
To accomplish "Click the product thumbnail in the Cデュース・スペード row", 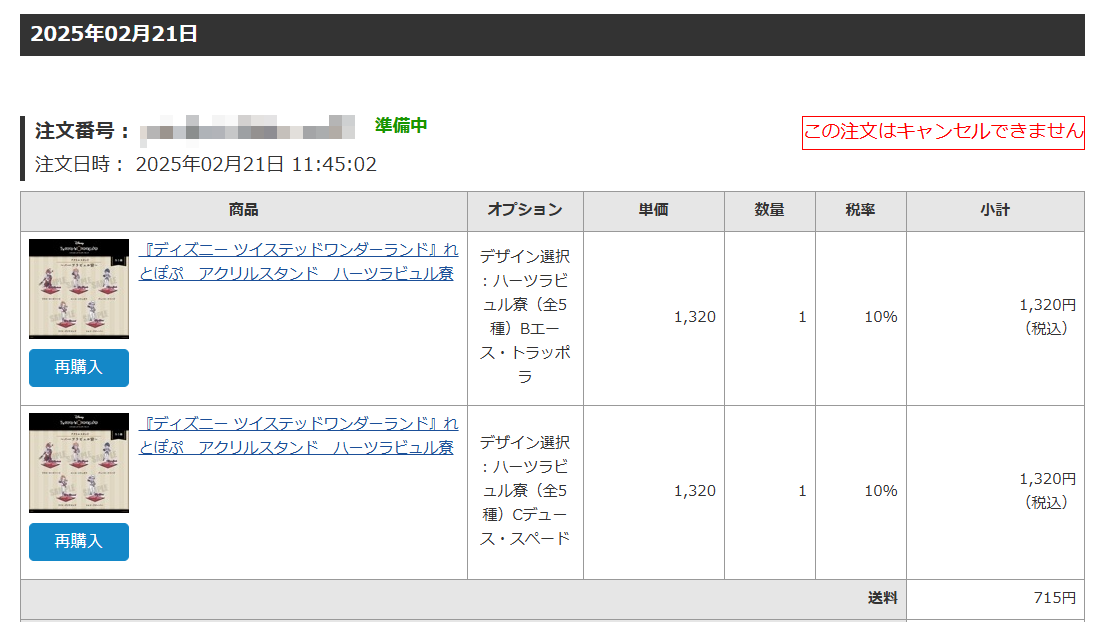I will [78, 462].
